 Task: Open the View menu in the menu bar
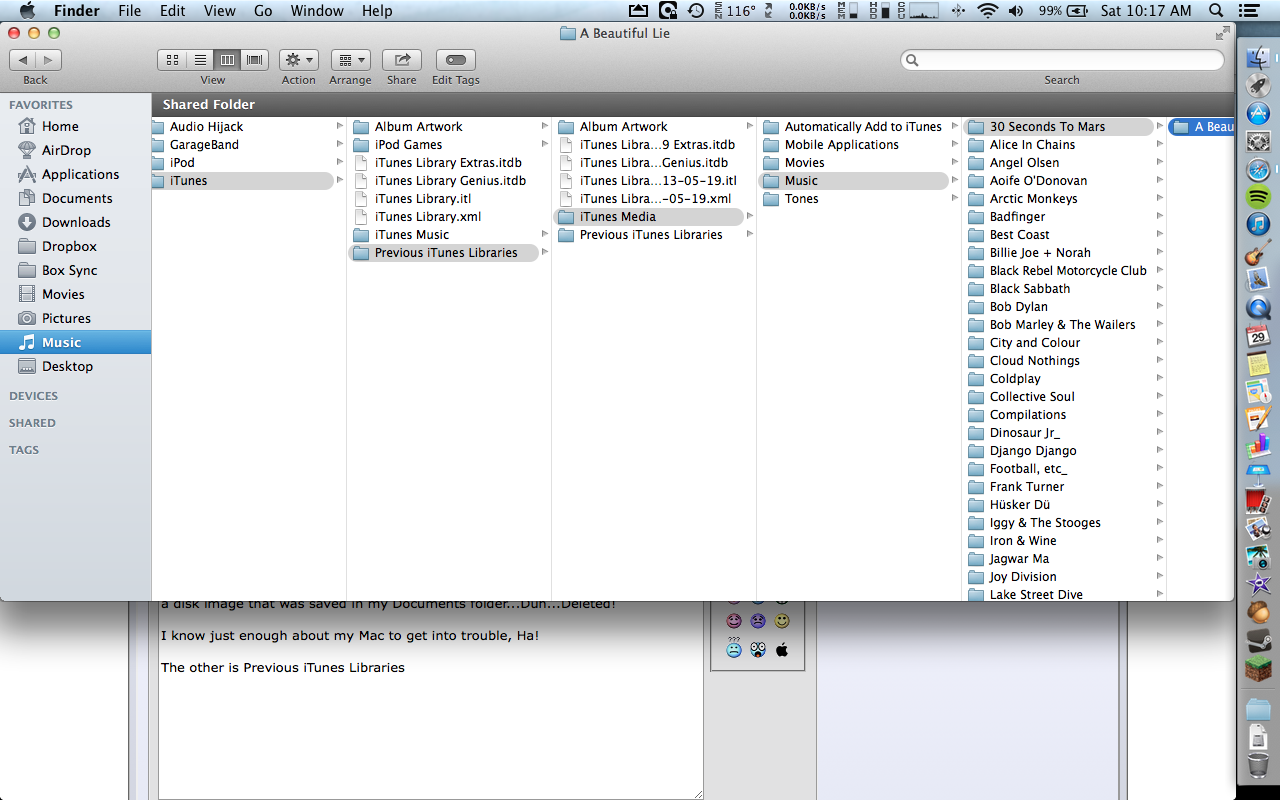pos(219,11)
